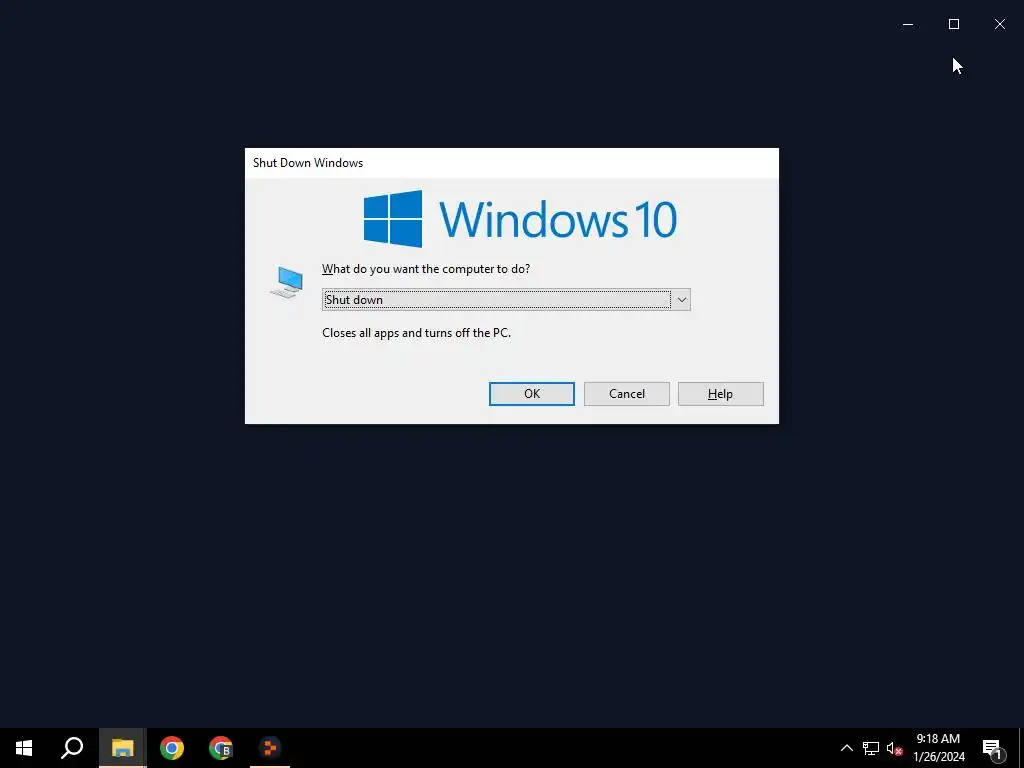This screenshot has height=768, width=1024.
Task: Open the Windows Start menu
Action: click(x=24, y=748)
